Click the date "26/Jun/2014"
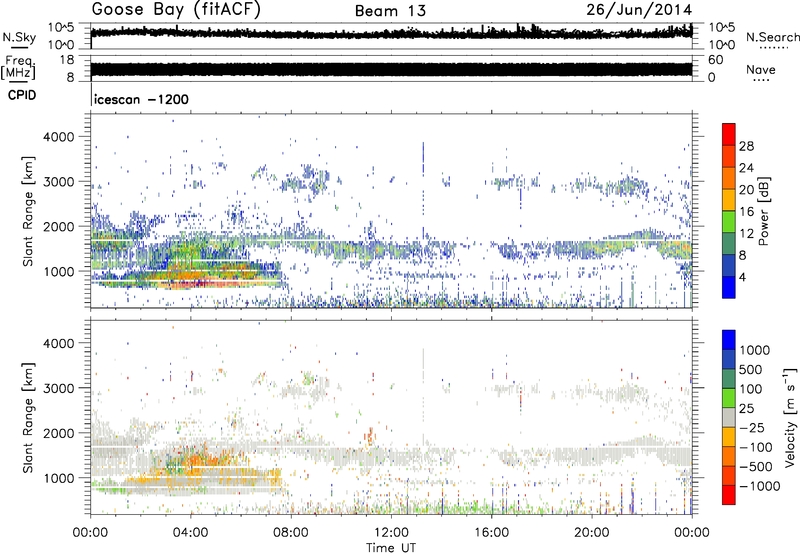Screen dimensions: 800x554 coord(639,10)
